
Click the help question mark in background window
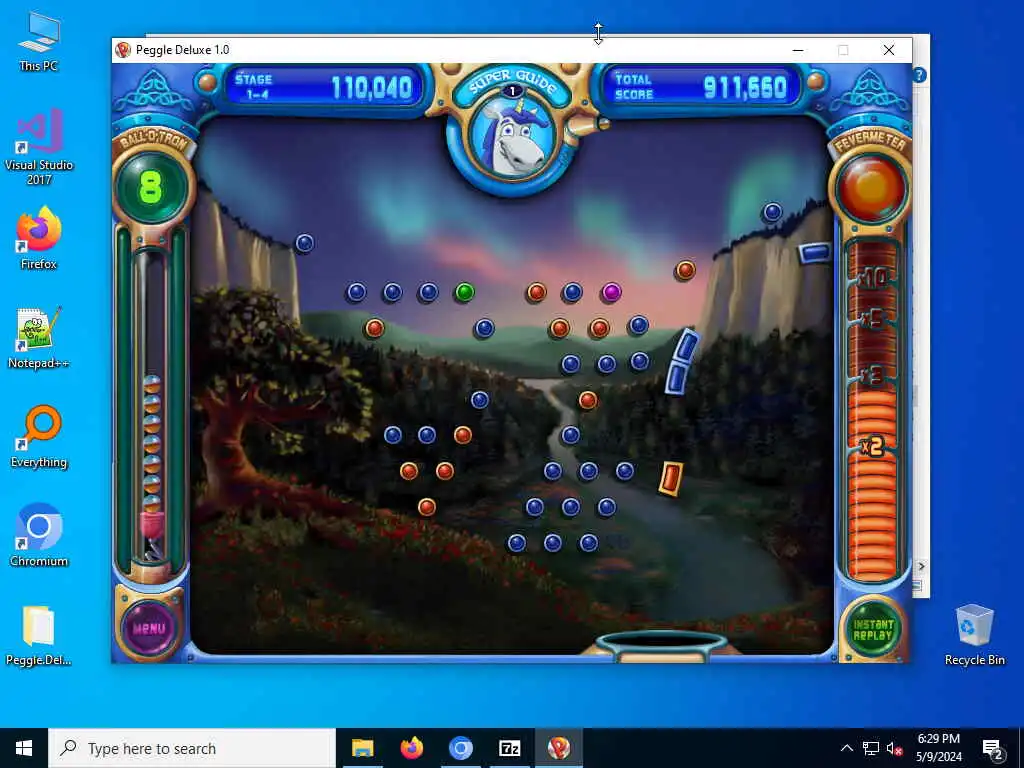920,75
